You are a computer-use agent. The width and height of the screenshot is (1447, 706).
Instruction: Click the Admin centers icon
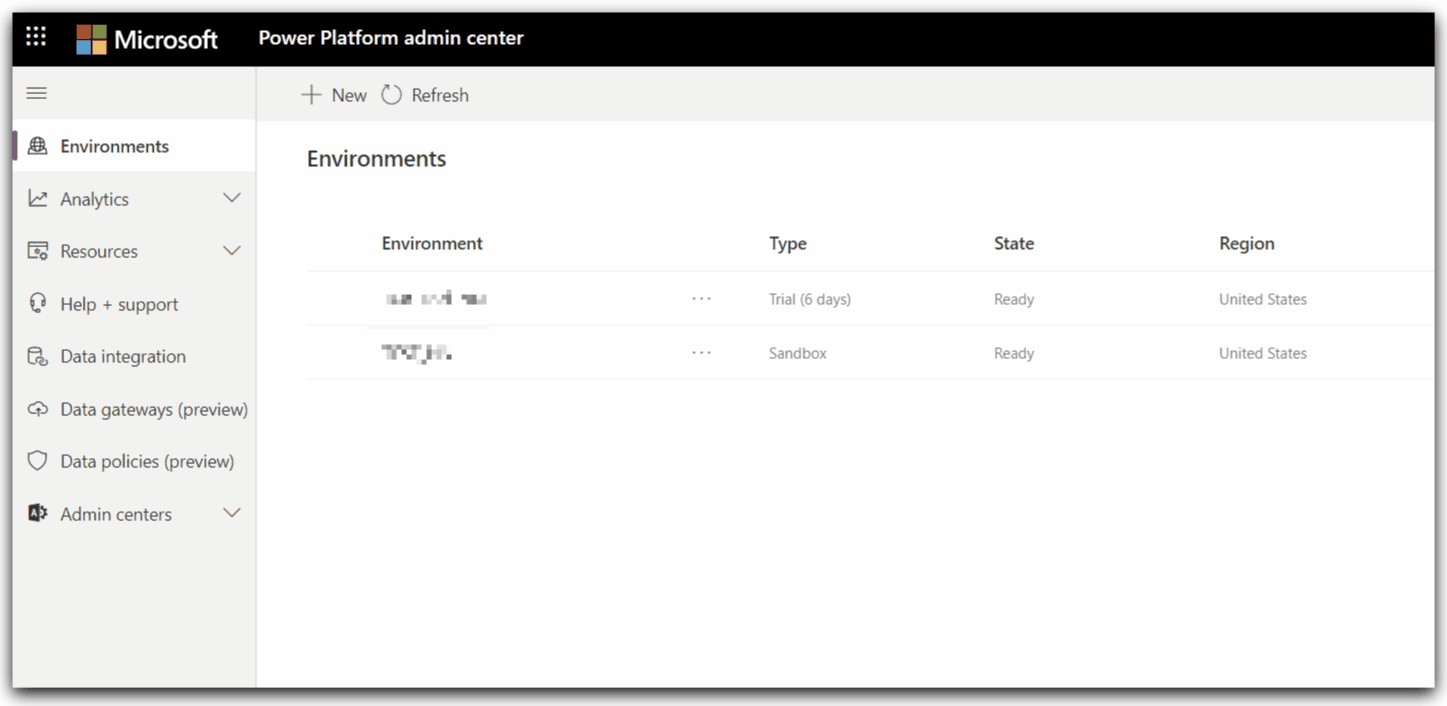point(38,514)
